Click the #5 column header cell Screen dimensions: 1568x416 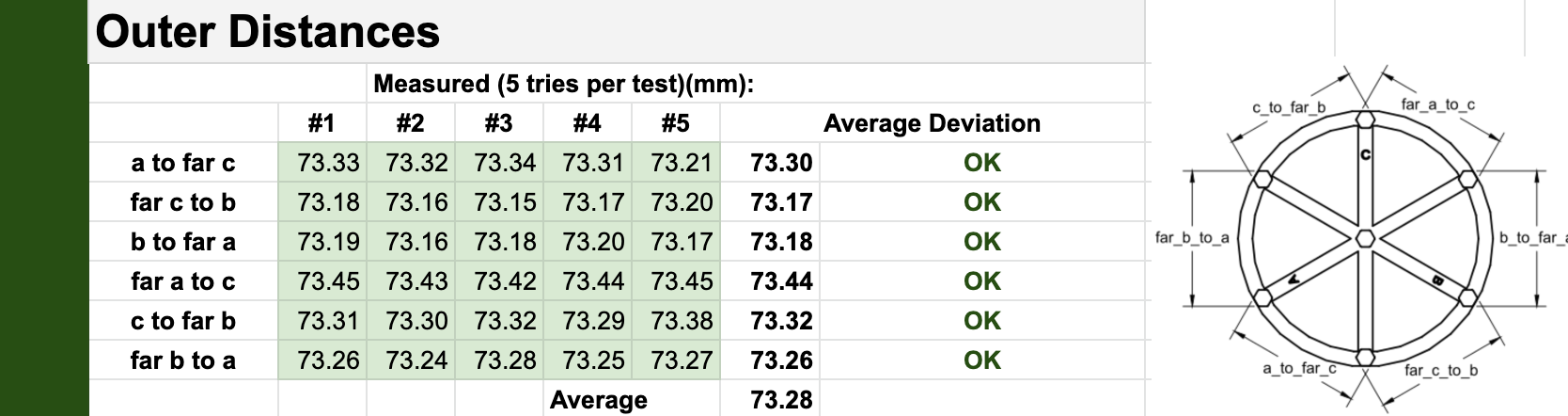click(675, 123)
